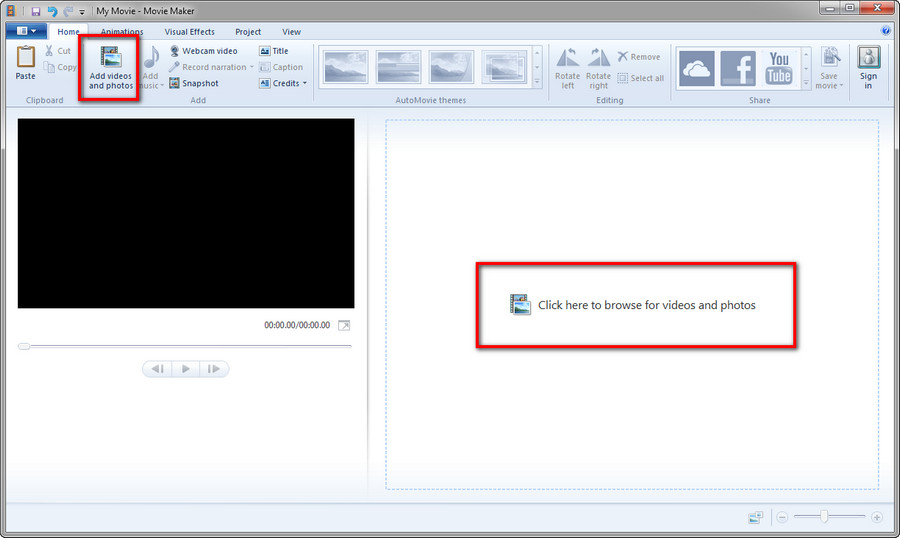
Task: Start Webcam video capture
Action: pyautogui.click(x=203, y=51)
